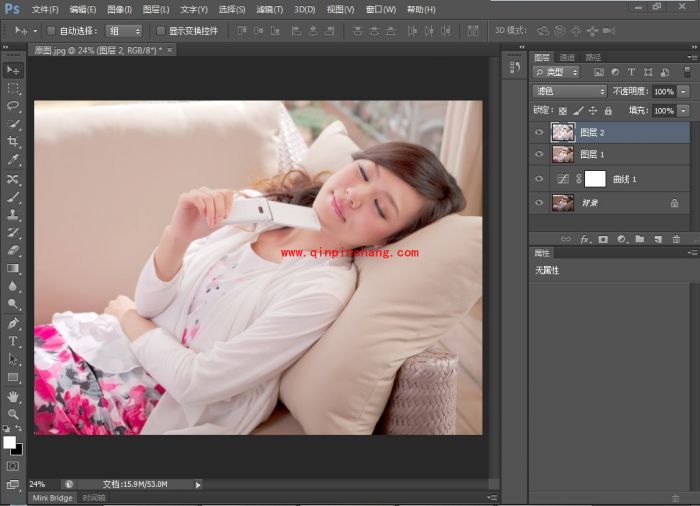700x506 pixels.
Task: Toggle visibility of 曲线 1 layer
Action: point(540,179)
